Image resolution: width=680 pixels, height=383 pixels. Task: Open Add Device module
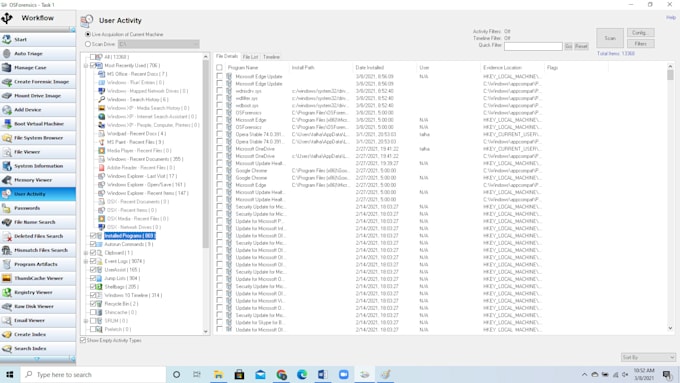click(x=38, y=110)
